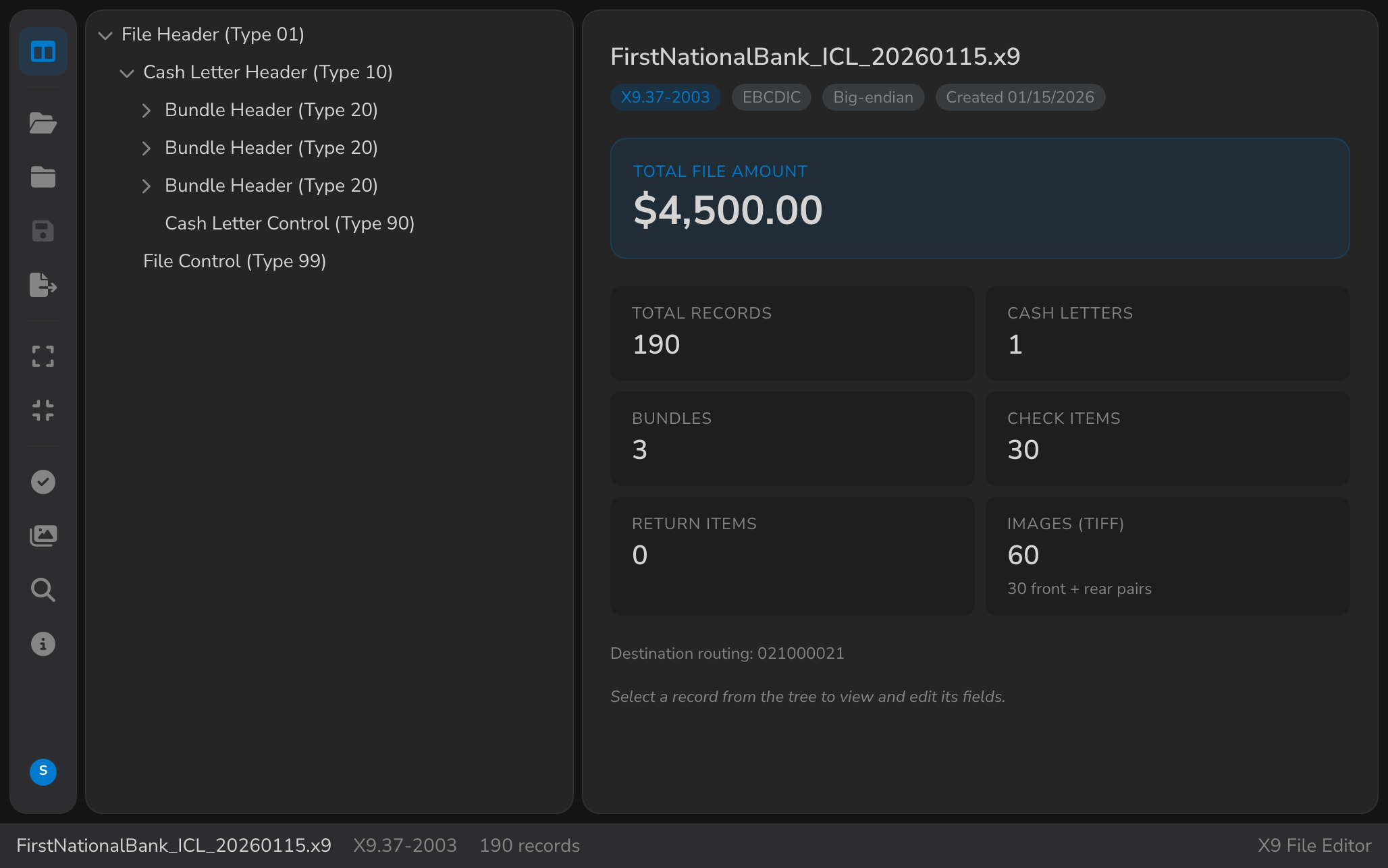Click the closed folder icon in sidebar
Screen dimensions: 1388x868
tap(43, 178)
